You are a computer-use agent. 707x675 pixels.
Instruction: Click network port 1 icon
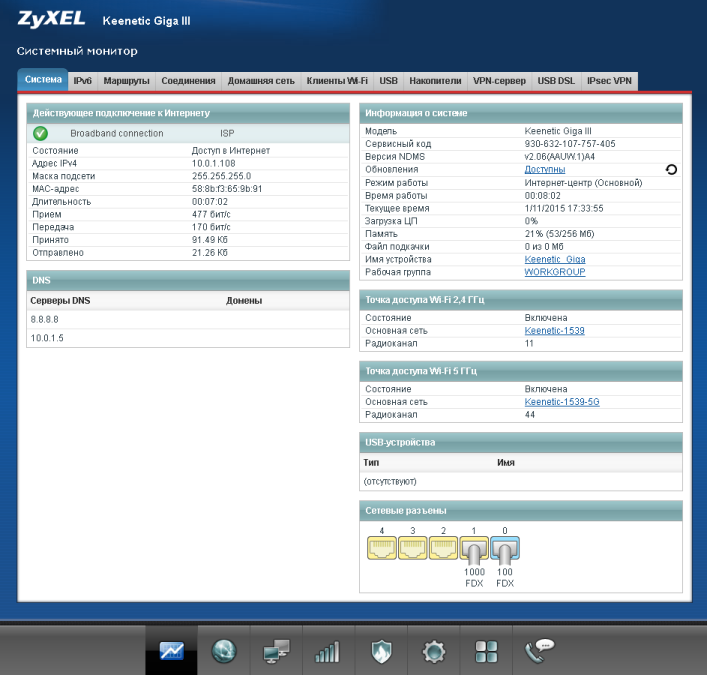coord(474,549)
